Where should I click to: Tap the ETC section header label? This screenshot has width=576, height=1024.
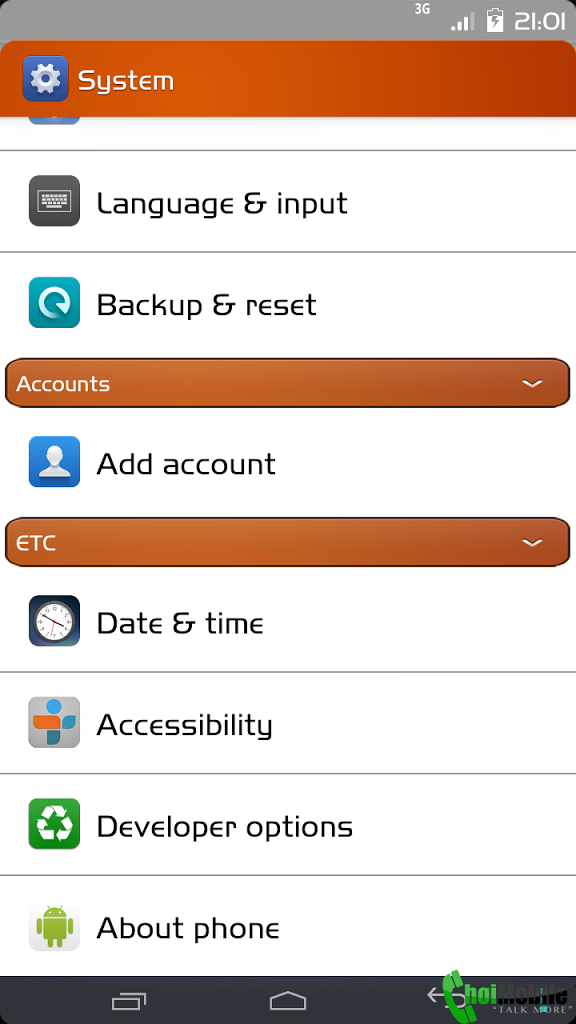(x=36, y=543)
